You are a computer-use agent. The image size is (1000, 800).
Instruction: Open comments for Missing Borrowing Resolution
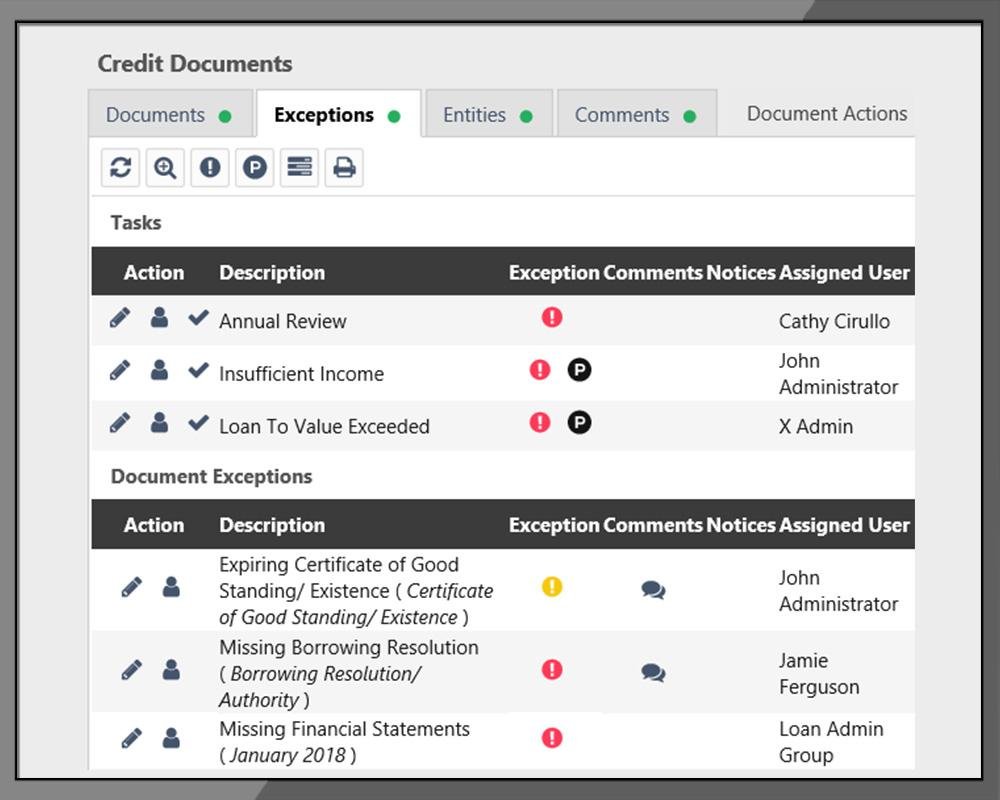pyautogui.click(x=653, y=672)
